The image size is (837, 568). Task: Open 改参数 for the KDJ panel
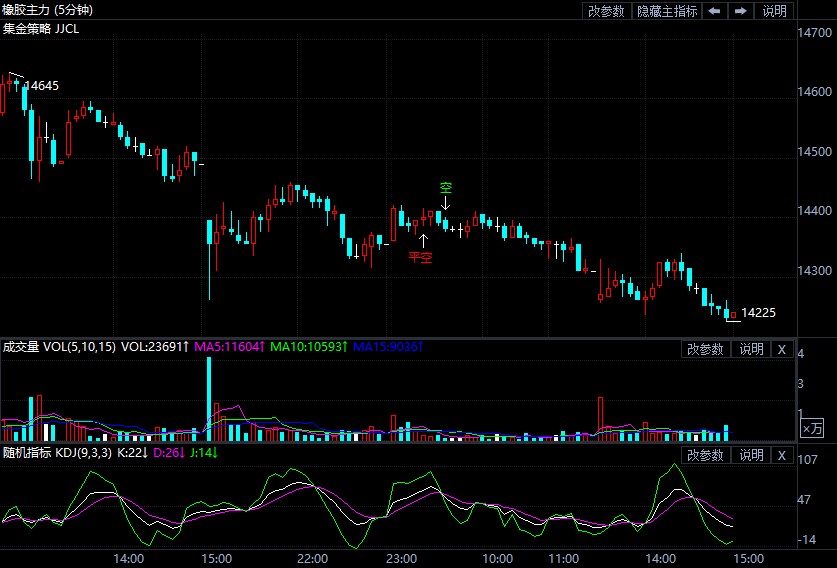point(706,455)
